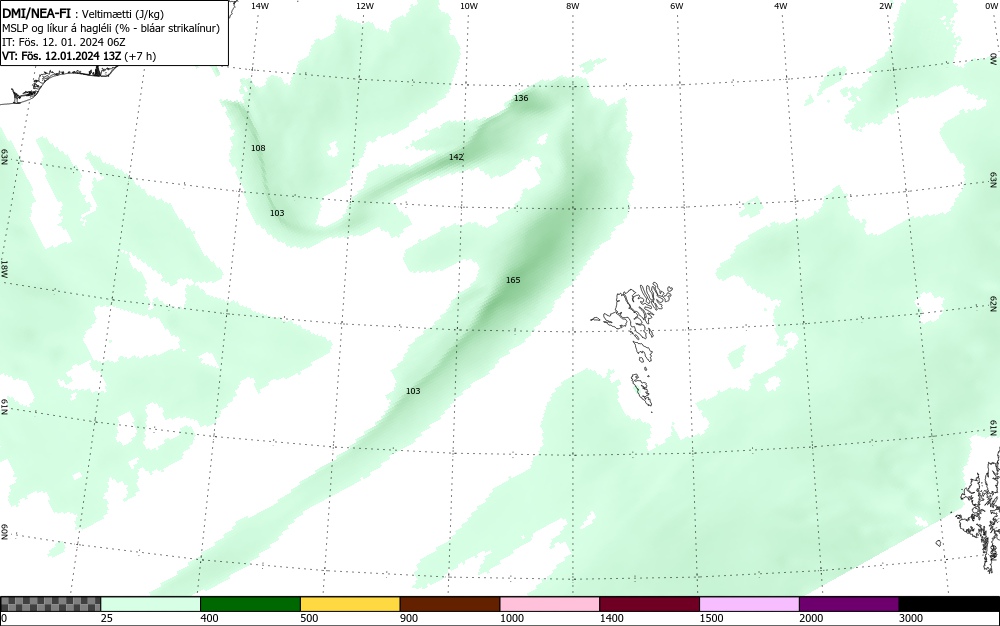Click the MSLP og líkur á hagléli line
1000x626 pixels.
click(111, 28)
